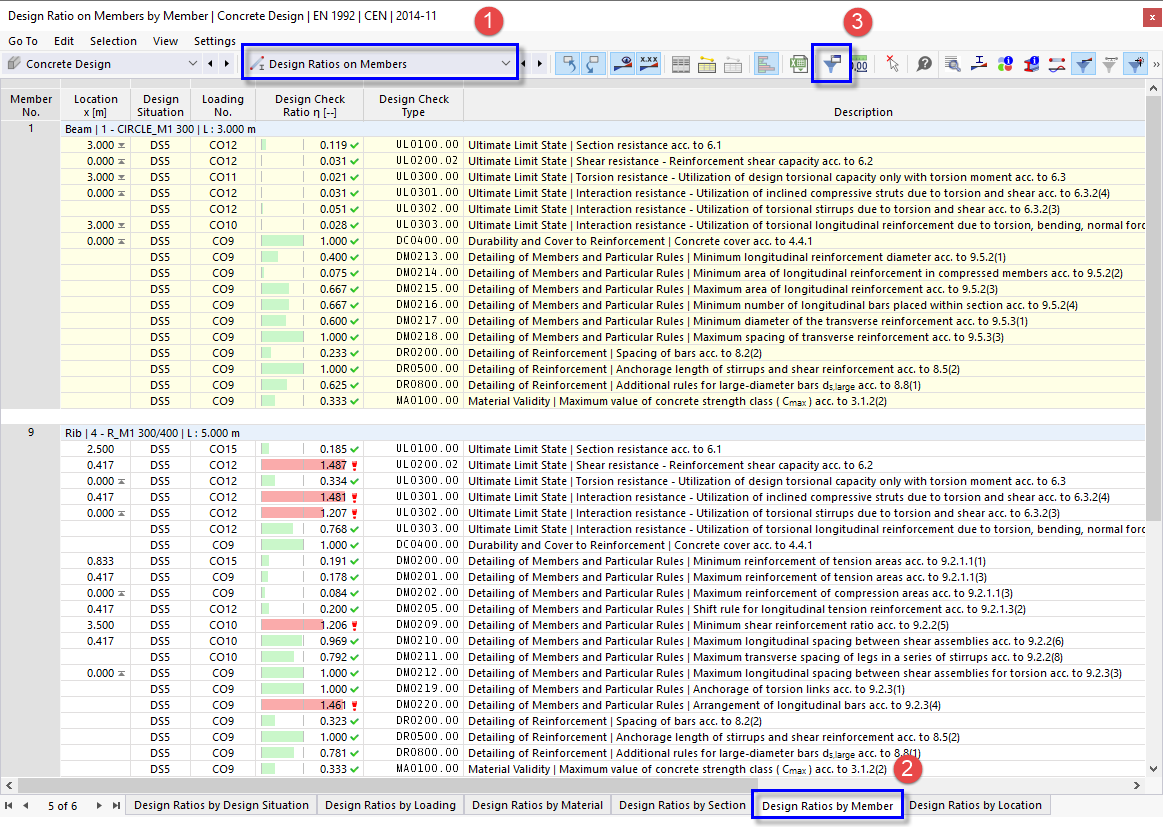Export table to Excel icon
1163x827 pixels.
click(x=799, y=65)
